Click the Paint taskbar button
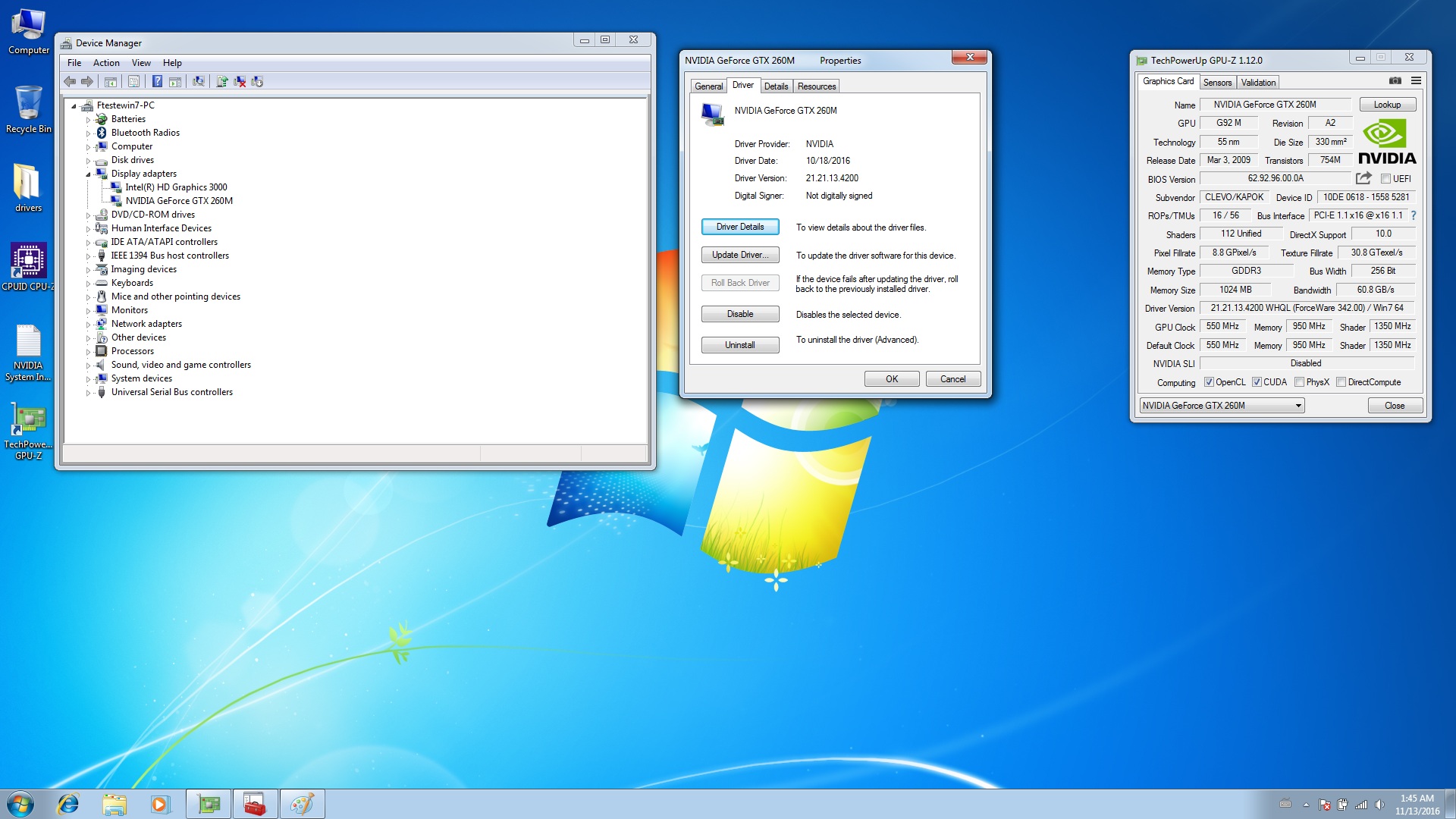This screenshot has width=1456, height=819. click(302, 804)
